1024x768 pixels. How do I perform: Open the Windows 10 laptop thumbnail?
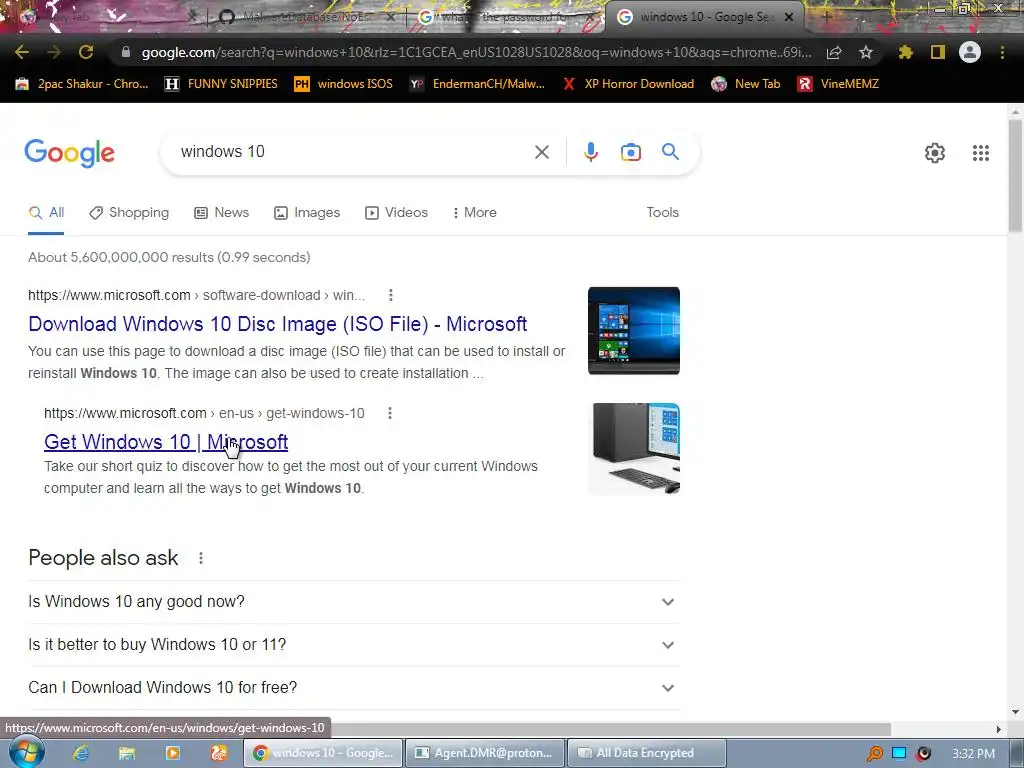click(633, 330)
